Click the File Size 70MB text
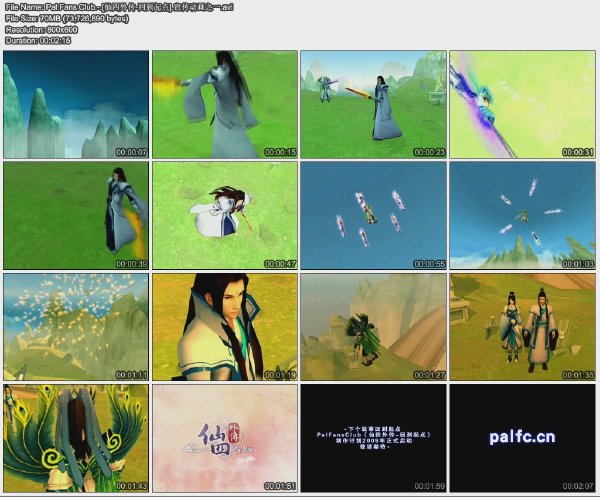 [67, 18]
